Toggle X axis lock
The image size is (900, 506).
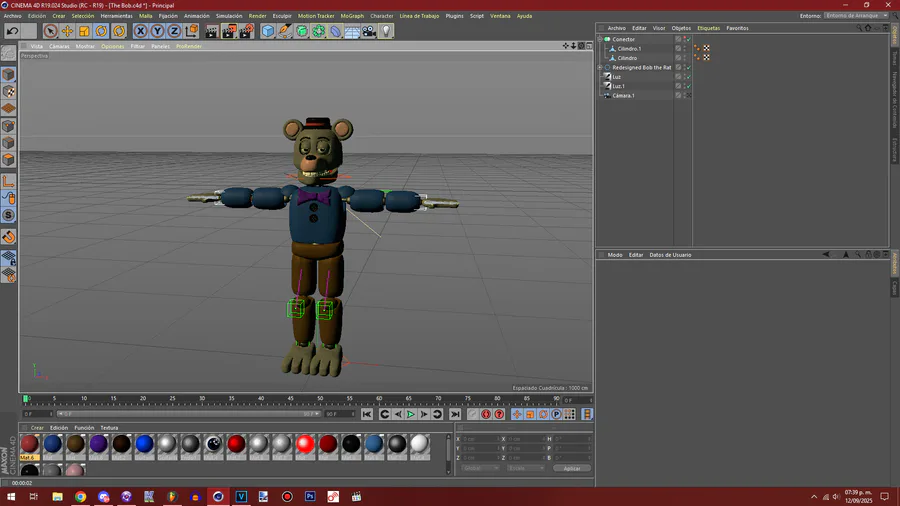(140, 31)
